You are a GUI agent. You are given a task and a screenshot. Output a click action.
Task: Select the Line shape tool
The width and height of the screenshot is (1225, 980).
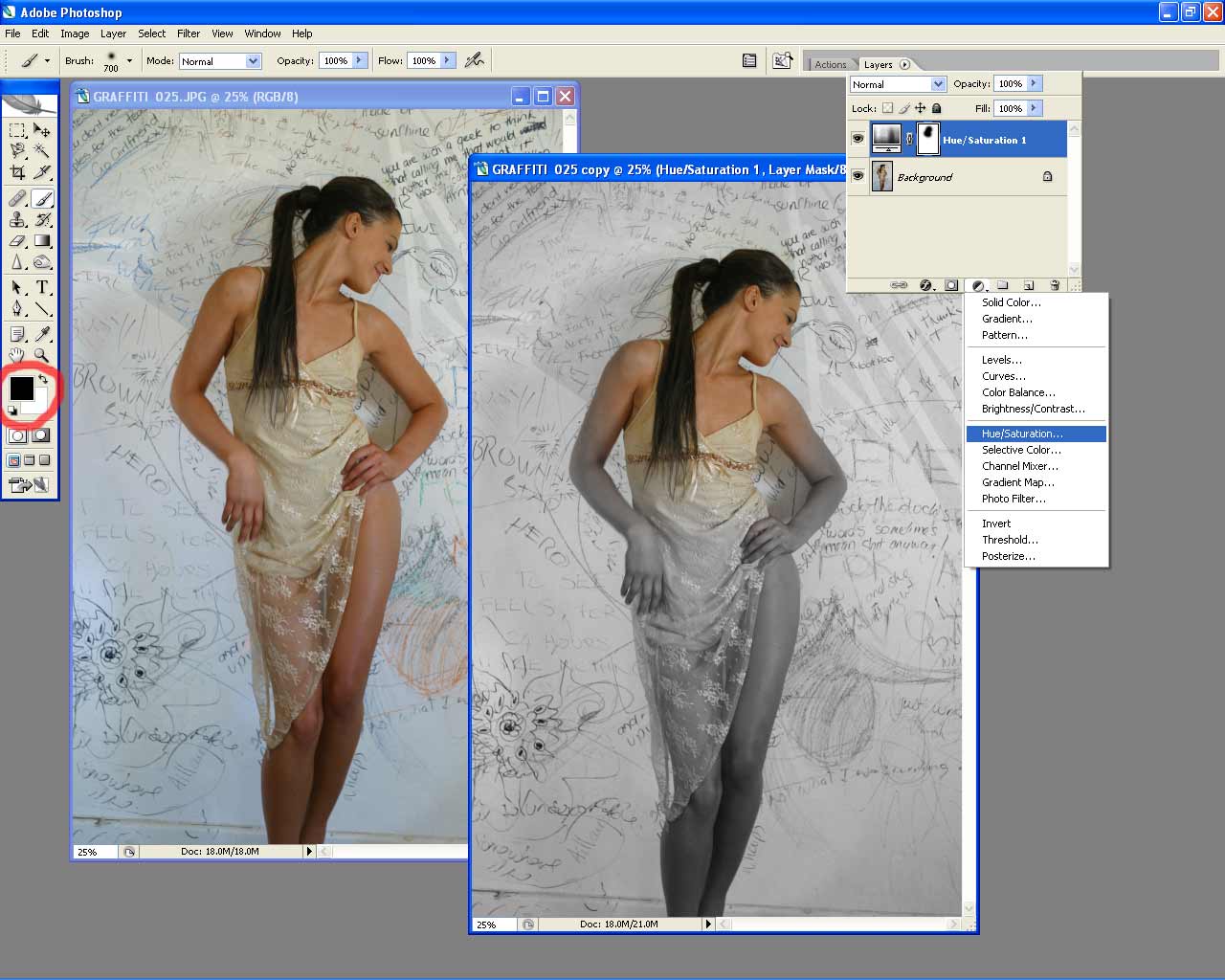click(x=42, y=308)
